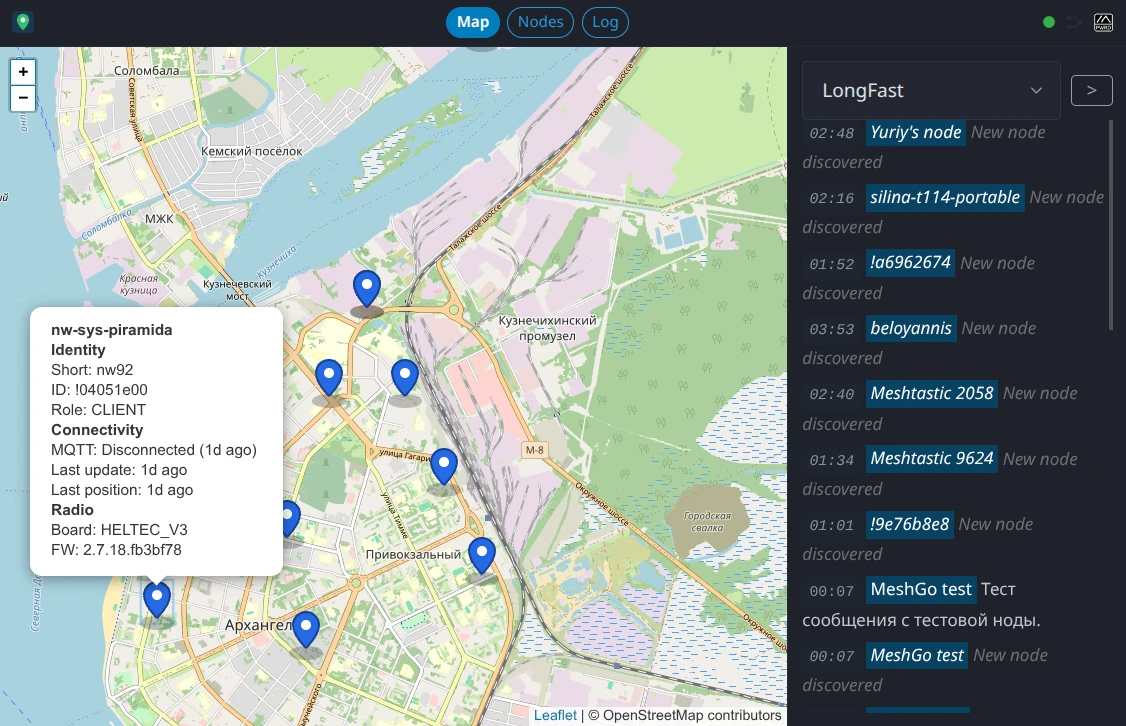This screenshot has width=1126, height=726.
Task: Click Last position: 1d ago line
Action: (121, 490)
